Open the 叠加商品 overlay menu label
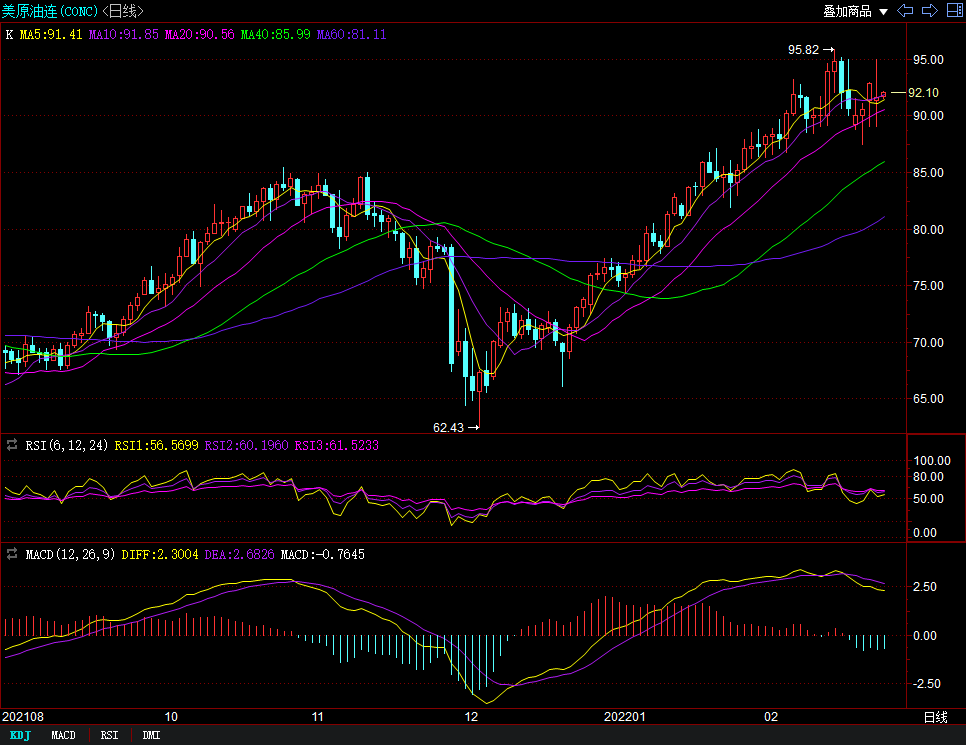 pyautogui.click(x=847, y=11)
